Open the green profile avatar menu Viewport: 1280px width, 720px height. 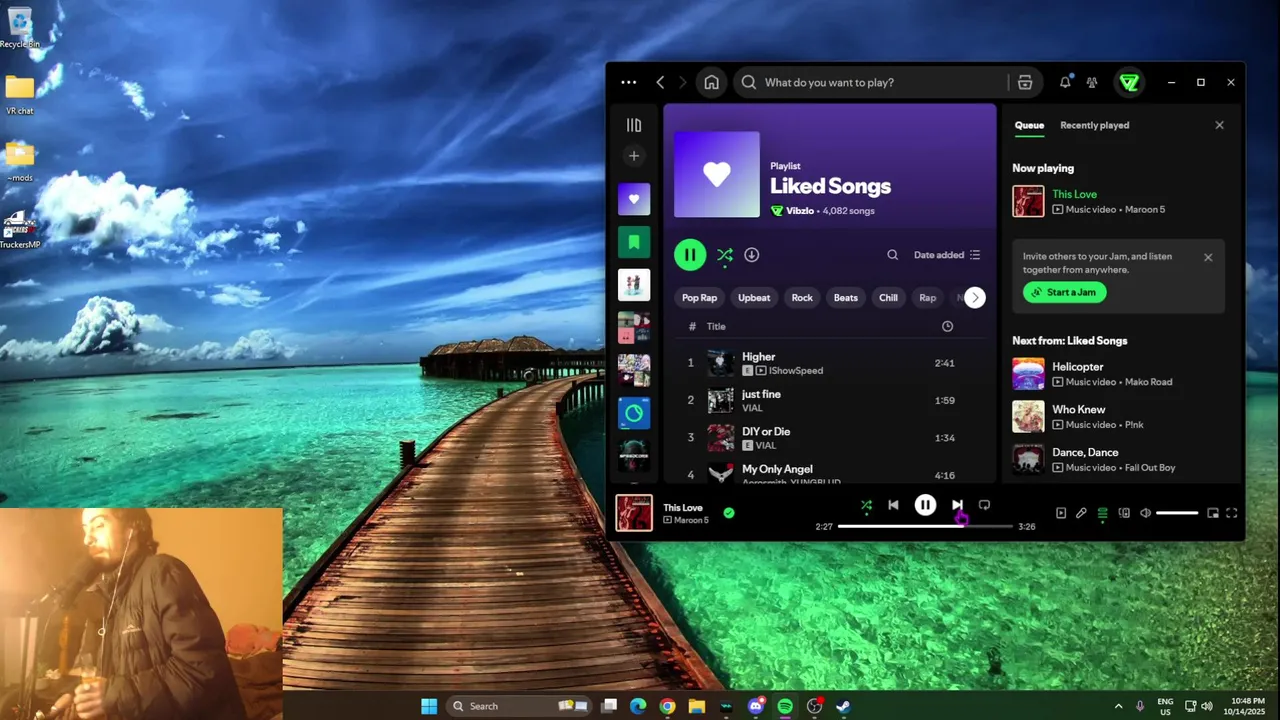(1129, 83)
